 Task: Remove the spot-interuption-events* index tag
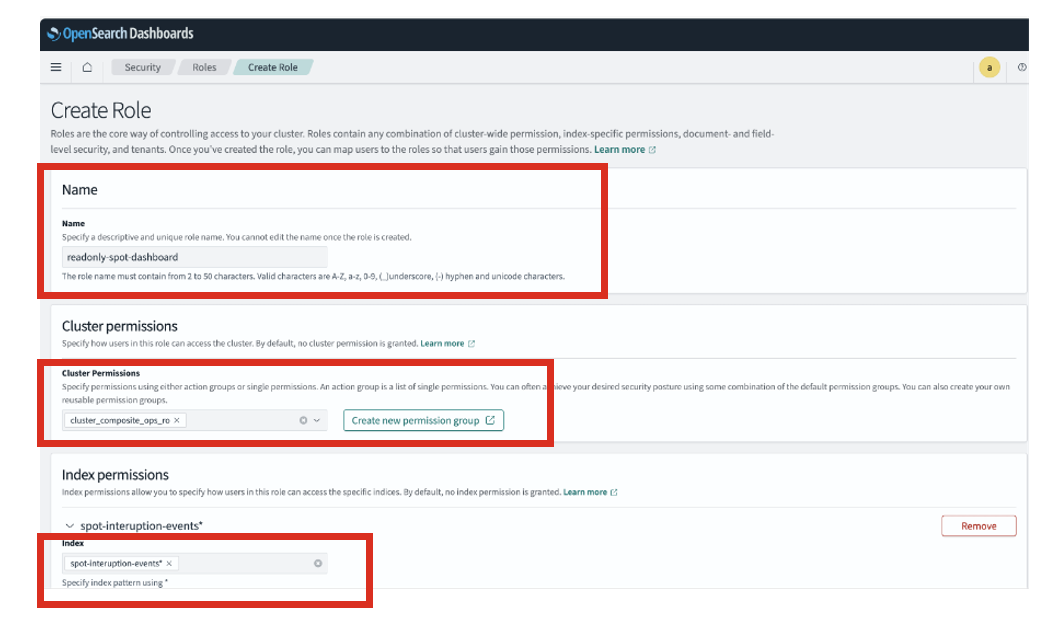(x=169, y=564)
